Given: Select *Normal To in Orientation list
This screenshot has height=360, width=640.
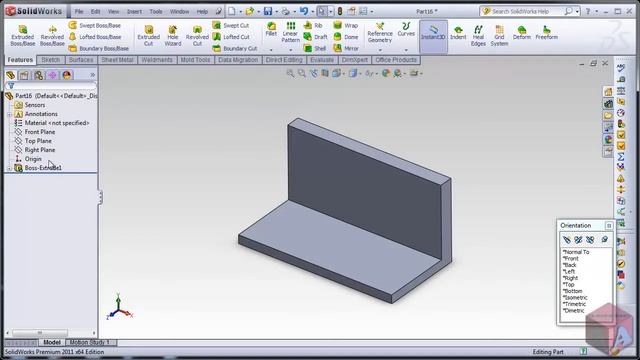Looking at the screenshot, I should [576, 252].
